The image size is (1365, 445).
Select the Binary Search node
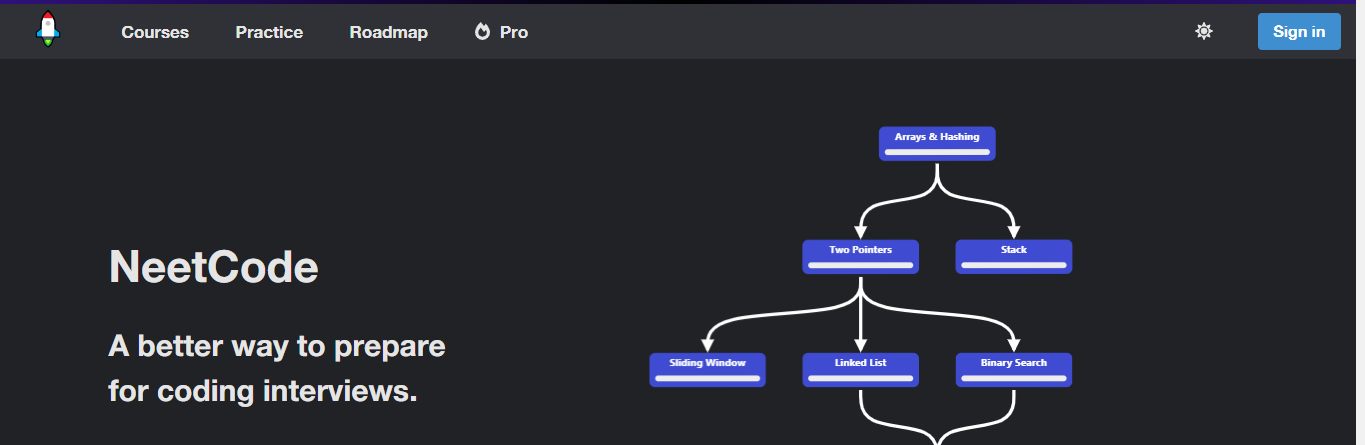coord(1014,370)
